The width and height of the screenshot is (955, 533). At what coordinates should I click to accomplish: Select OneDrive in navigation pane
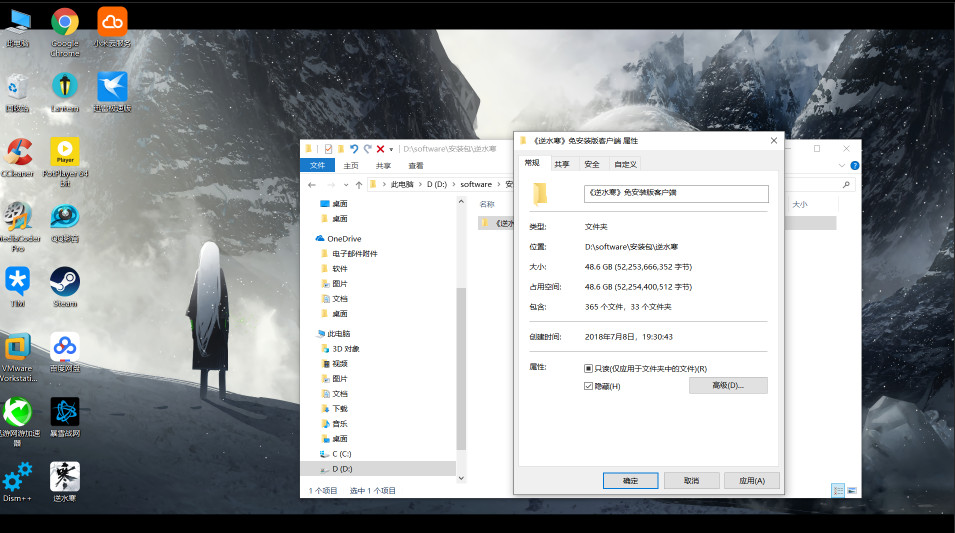click(344, 239)
